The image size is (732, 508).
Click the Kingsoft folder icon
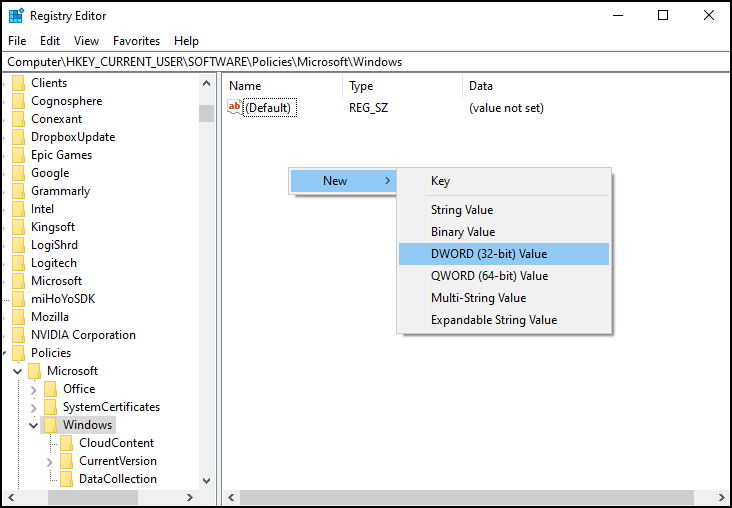(18, 226)
